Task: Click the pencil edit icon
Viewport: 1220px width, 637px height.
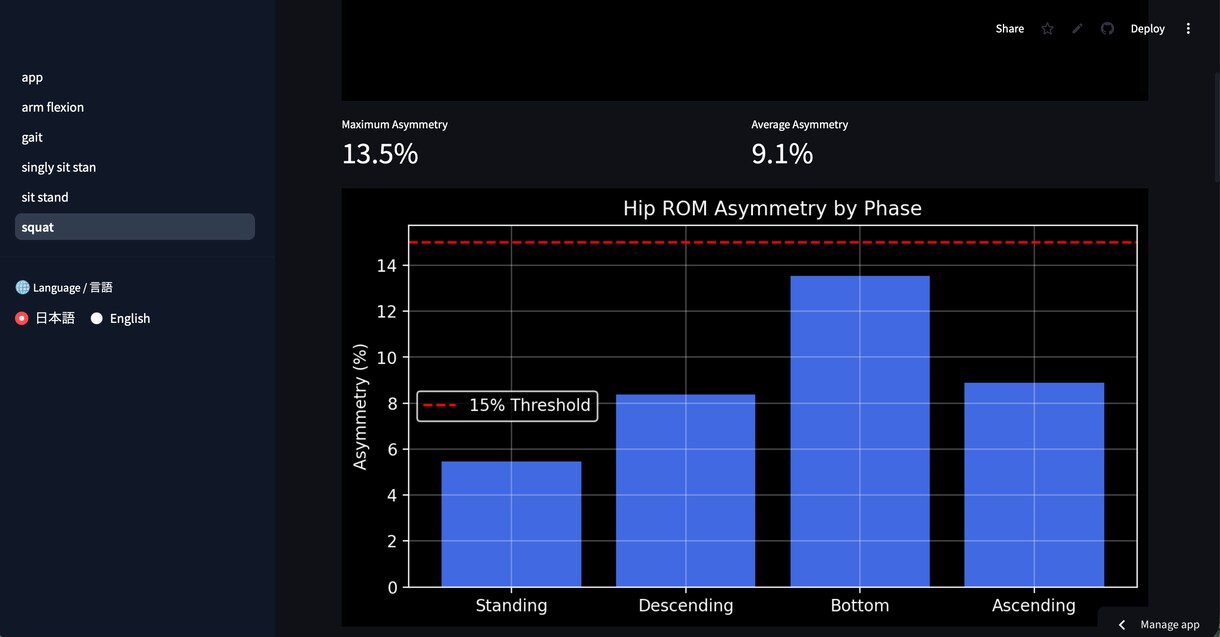Action: point(1077,29)
